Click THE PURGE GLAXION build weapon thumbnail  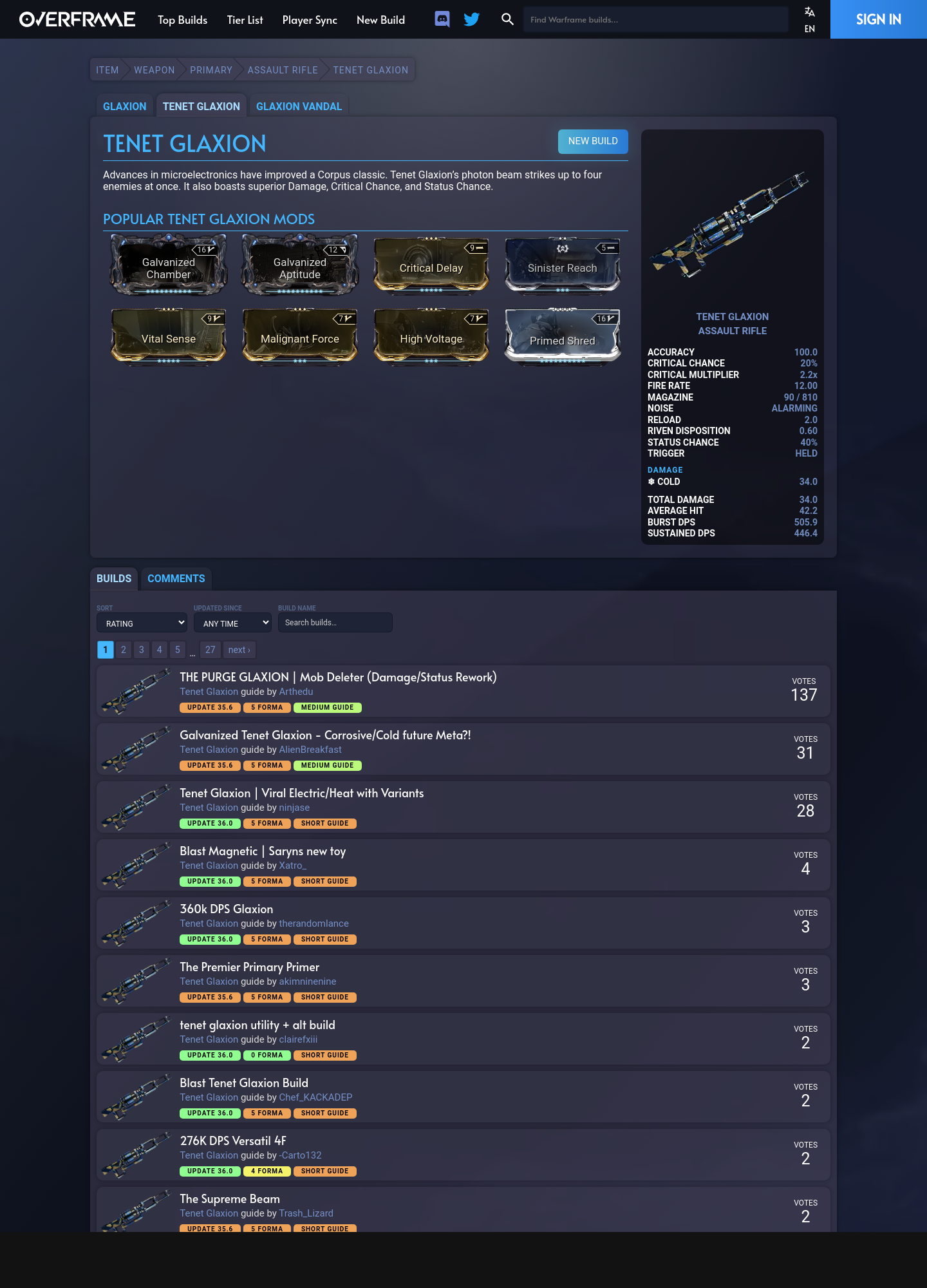(x=136, y=691)
